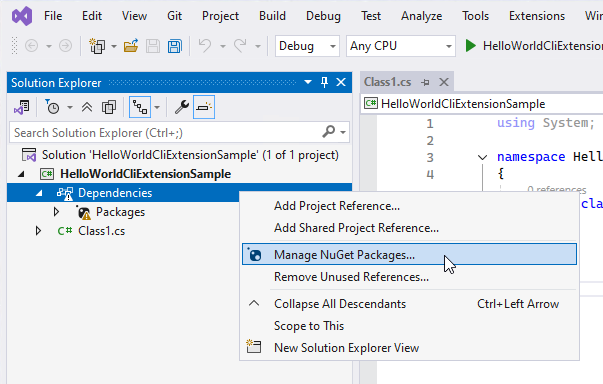Toggle Preview Selected Items icon
603x384 pixels.
[204, 107]
